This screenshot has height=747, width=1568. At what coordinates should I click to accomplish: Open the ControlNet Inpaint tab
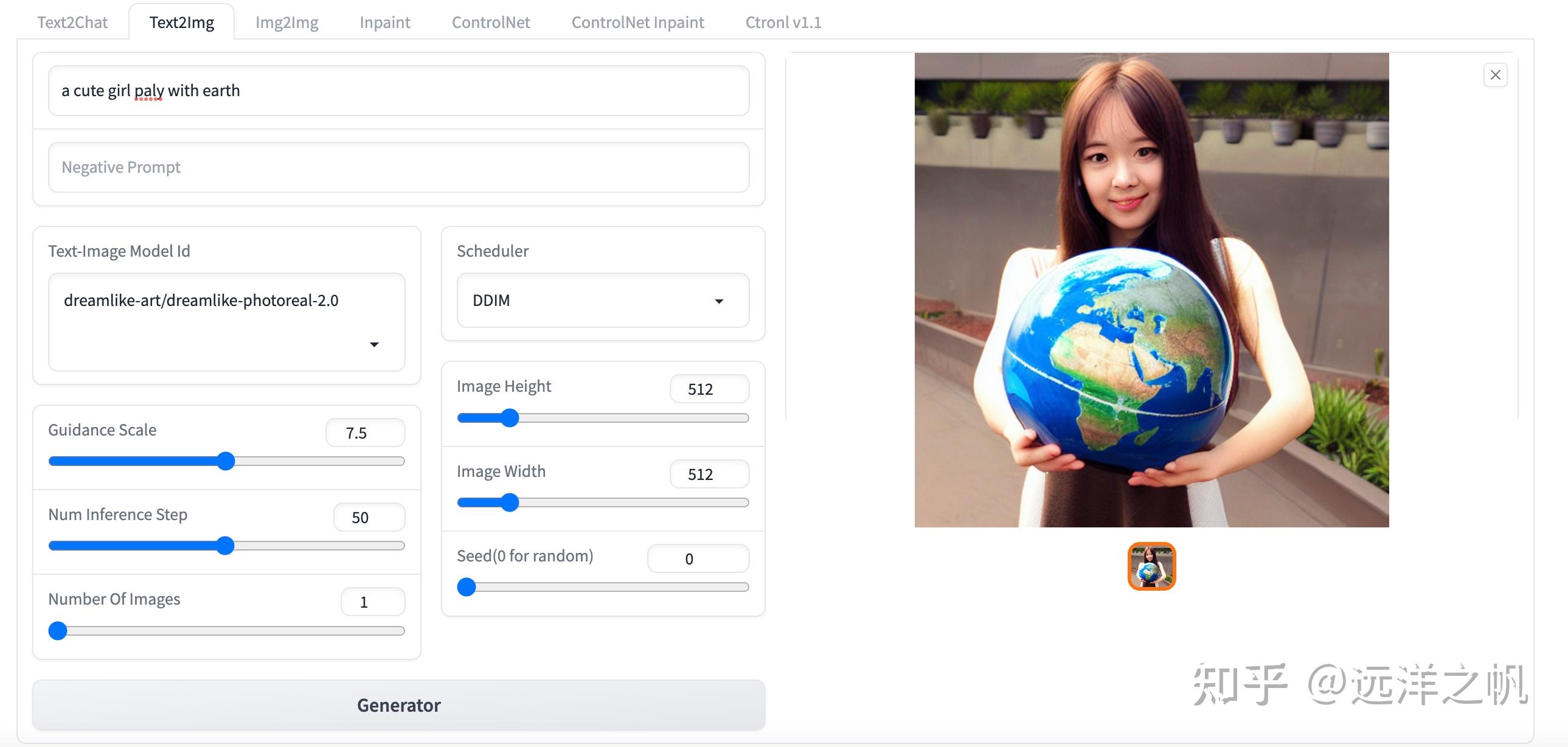coord(637,23)
